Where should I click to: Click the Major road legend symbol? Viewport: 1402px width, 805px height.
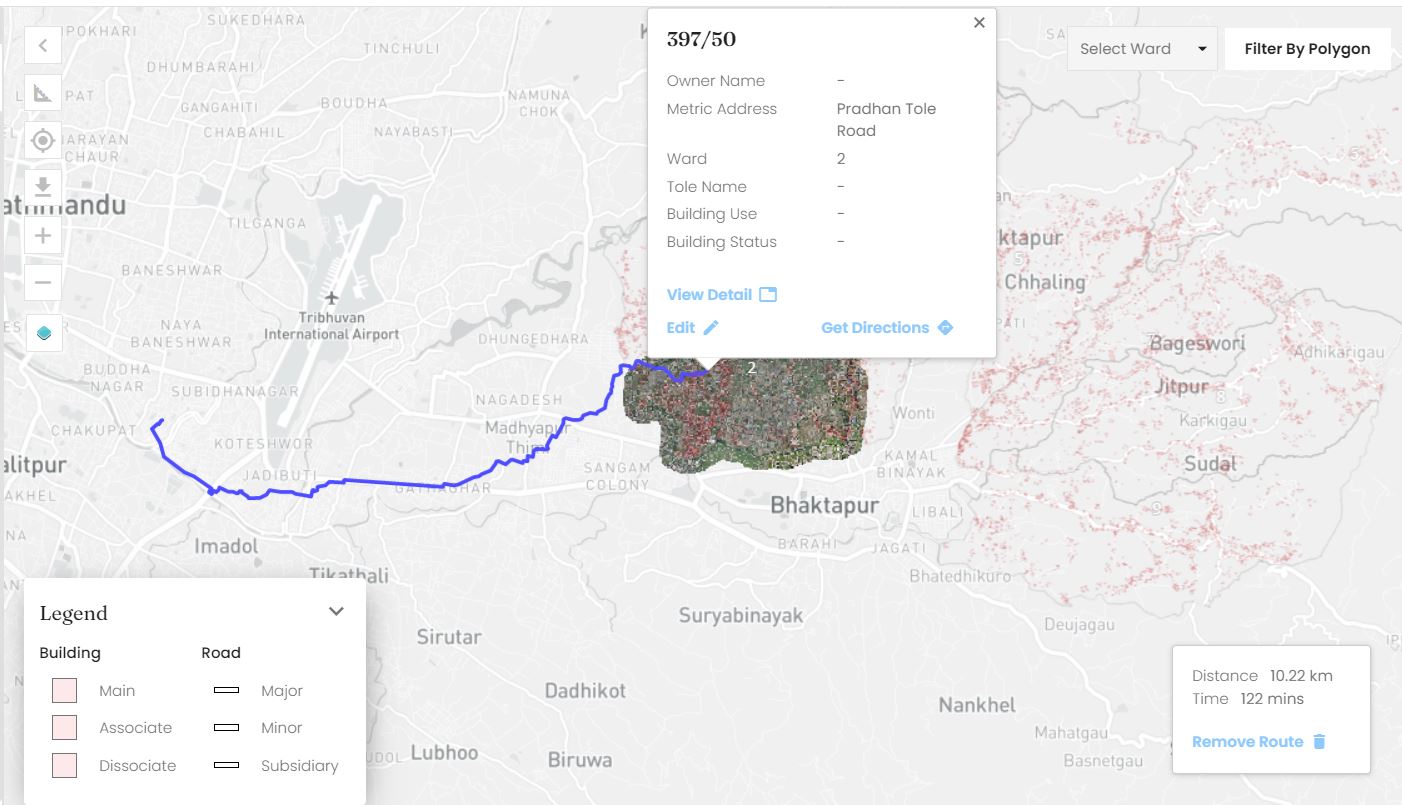(226, 691)
